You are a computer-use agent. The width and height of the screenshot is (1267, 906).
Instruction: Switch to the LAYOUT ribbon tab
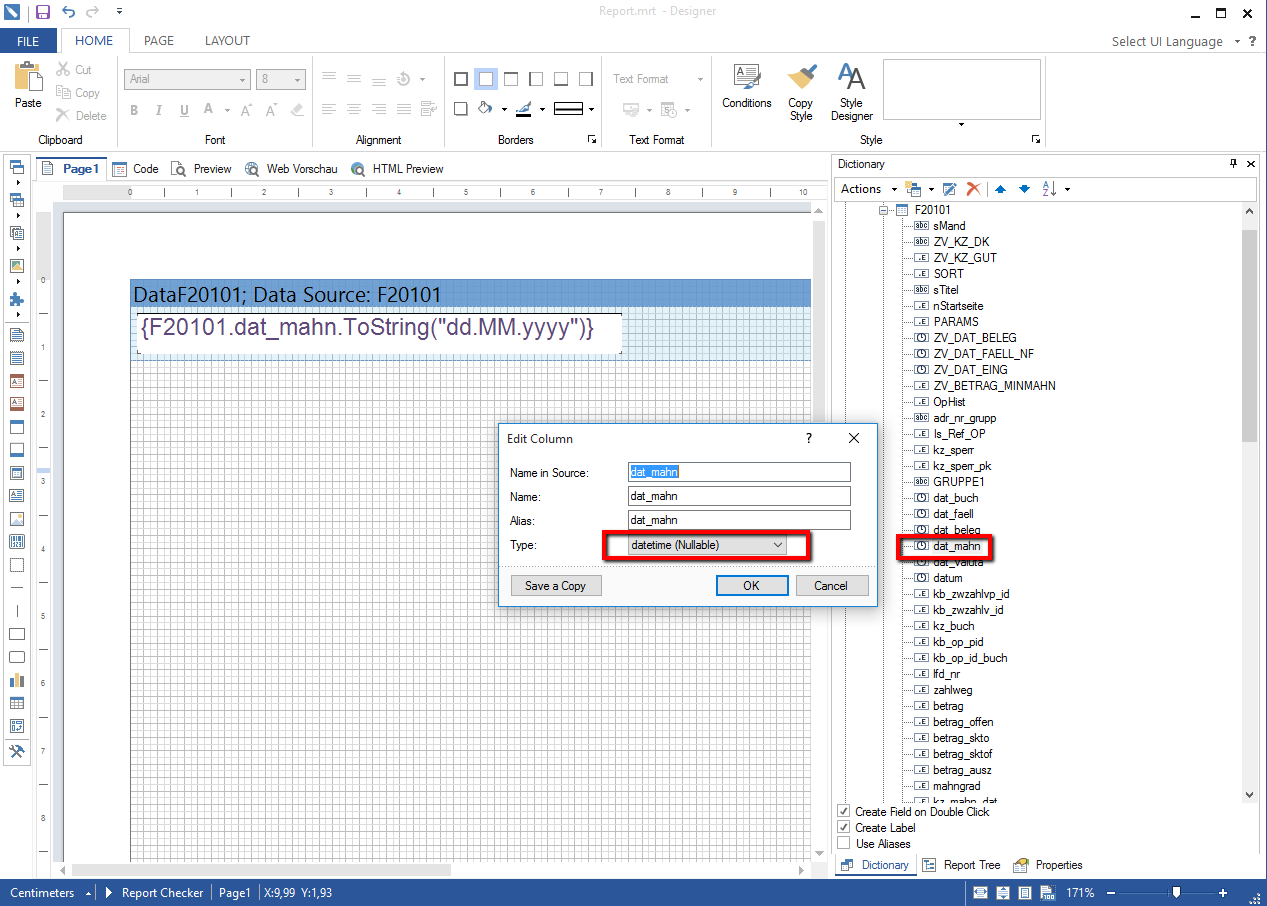[x=227, y=41]
